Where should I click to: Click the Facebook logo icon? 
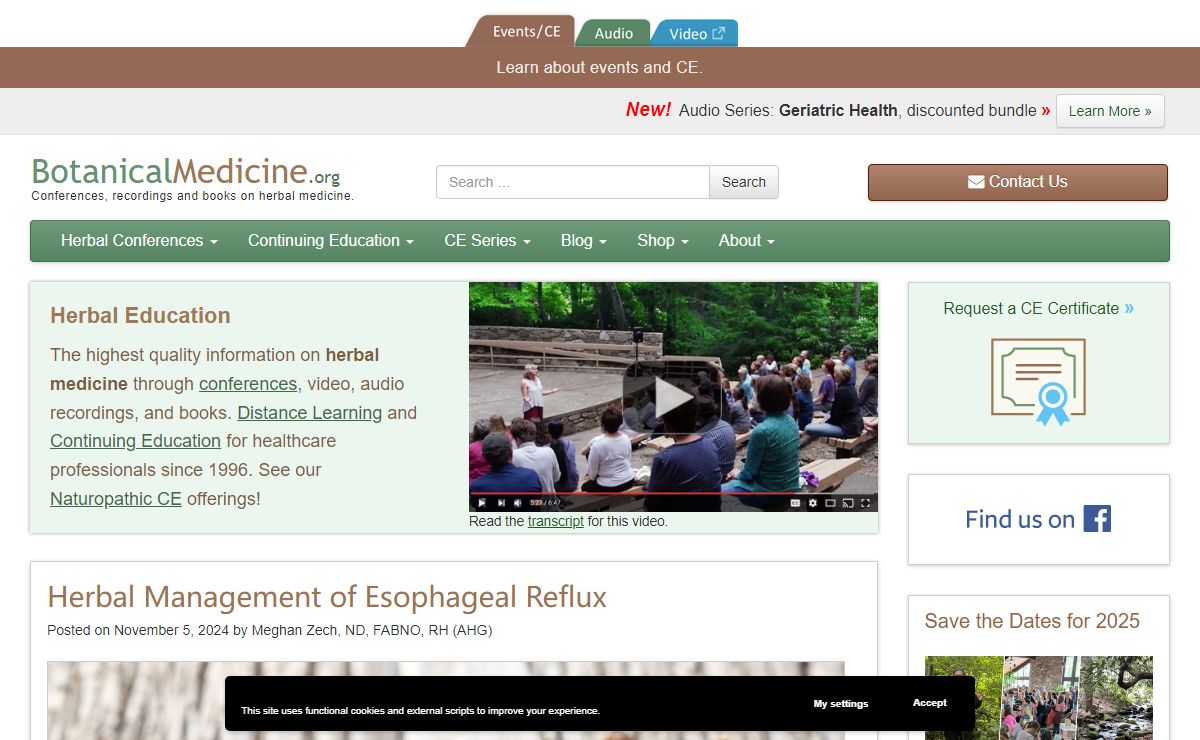pyautogui.click(x=1097, y=518)
